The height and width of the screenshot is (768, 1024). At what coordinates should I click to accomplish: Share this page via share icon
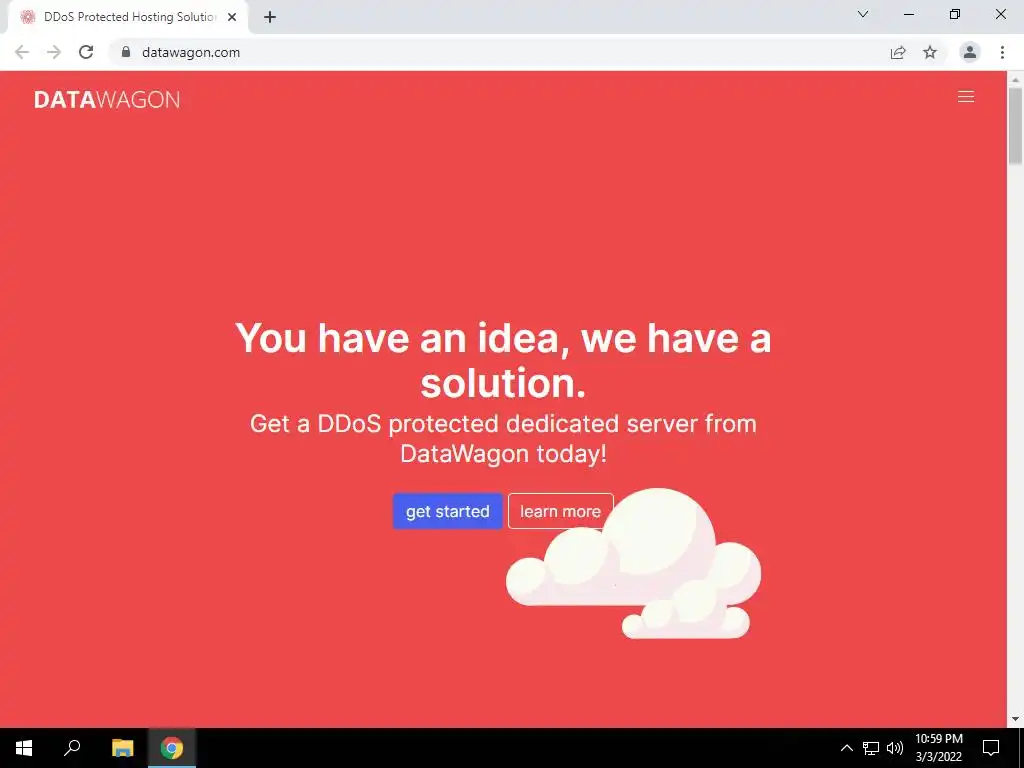(898, 52)
